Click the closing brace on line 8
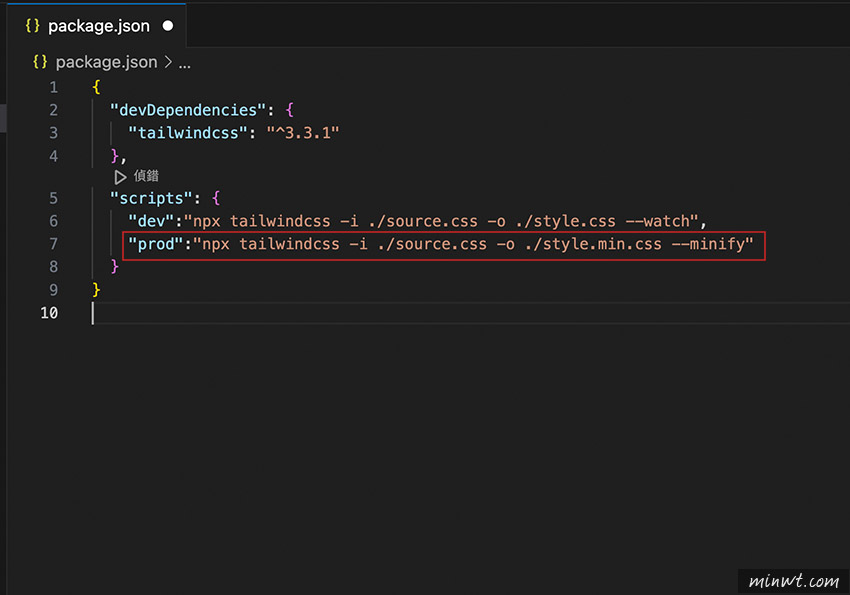Viewport: 850px width, 595px height. [x=114, y=266]
